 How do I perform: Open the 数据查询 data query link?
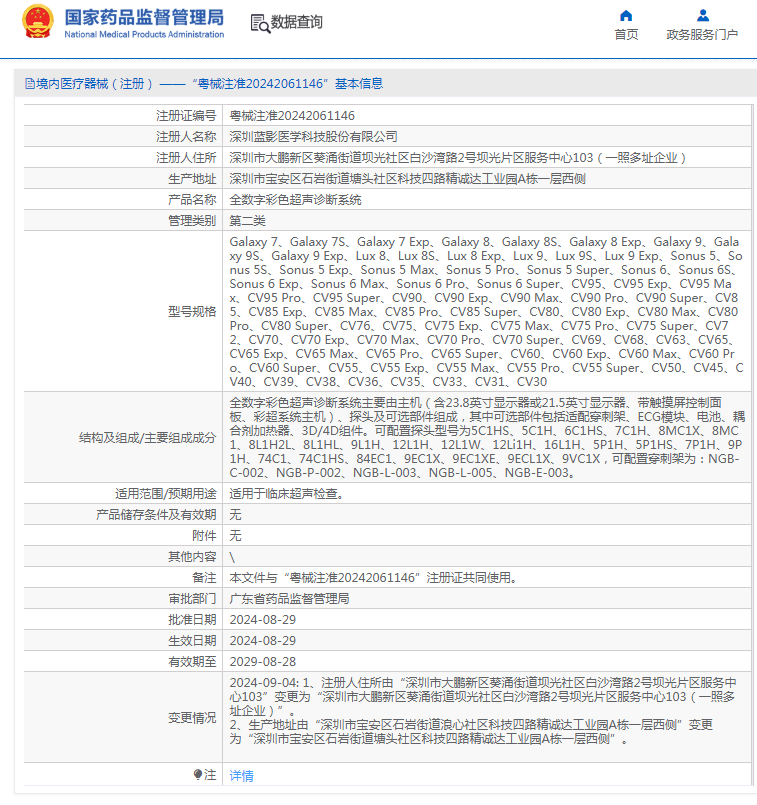click(x=296, y=22)
